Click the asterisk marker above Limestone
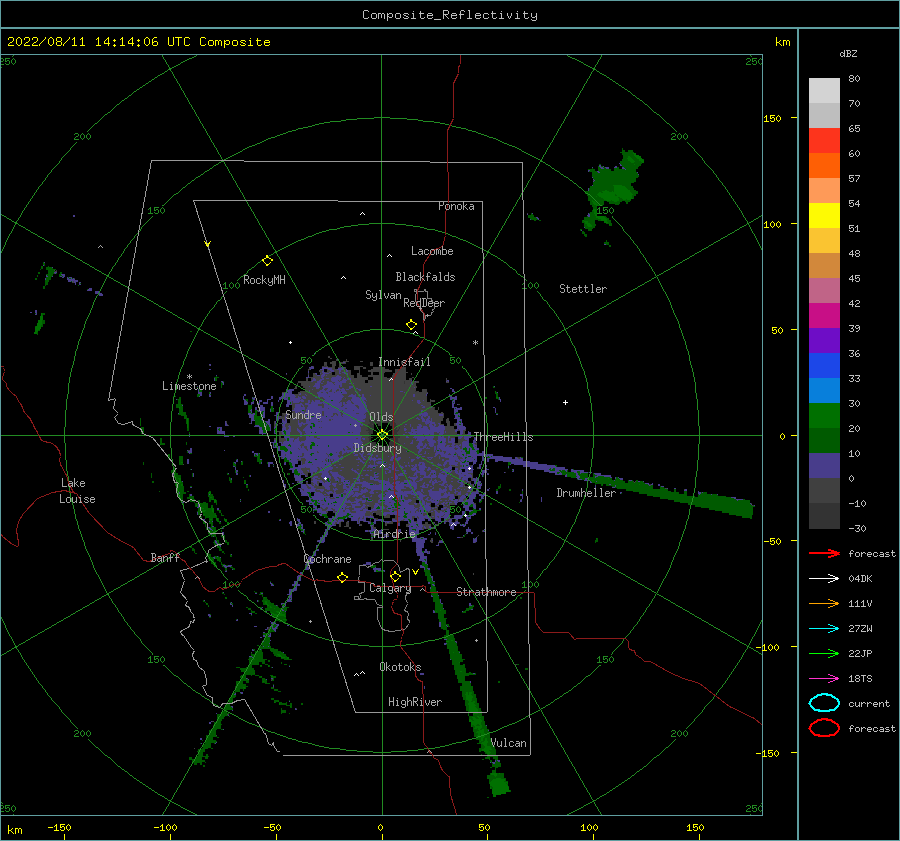The width and height of the screenshot is (900, 841). 189,377
